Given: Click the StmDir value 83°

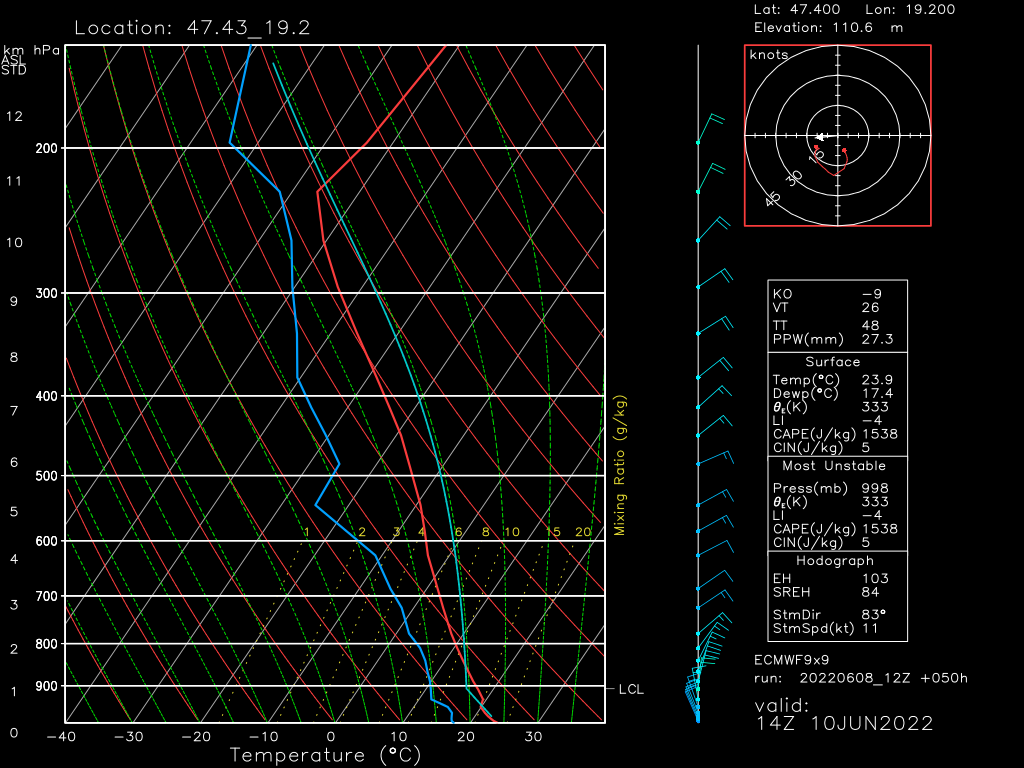Looking at the screenshot, I should (x=874, y=614).
